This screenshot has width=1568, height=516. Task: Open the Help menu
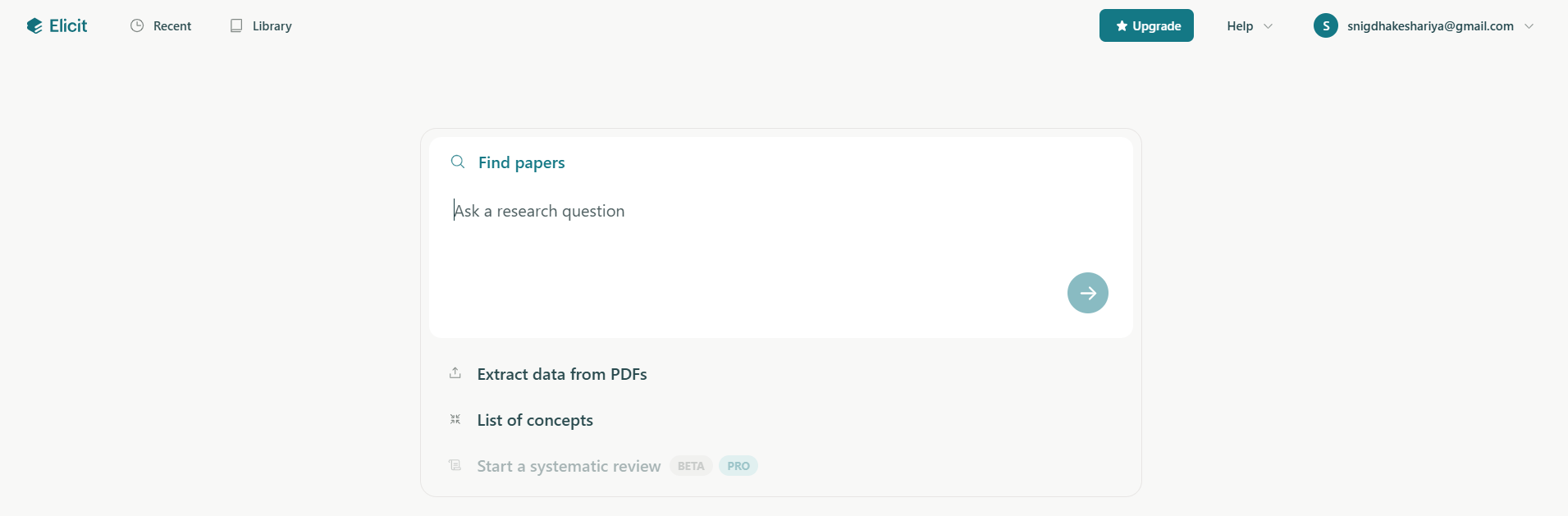point(1240,26)
